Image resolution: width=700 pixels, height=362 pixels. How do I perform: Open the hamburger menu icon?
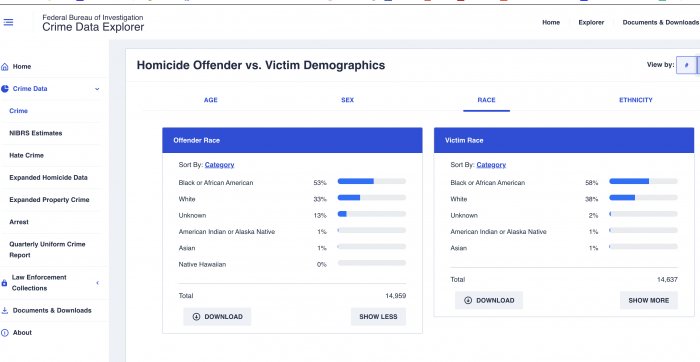point(8,22)
